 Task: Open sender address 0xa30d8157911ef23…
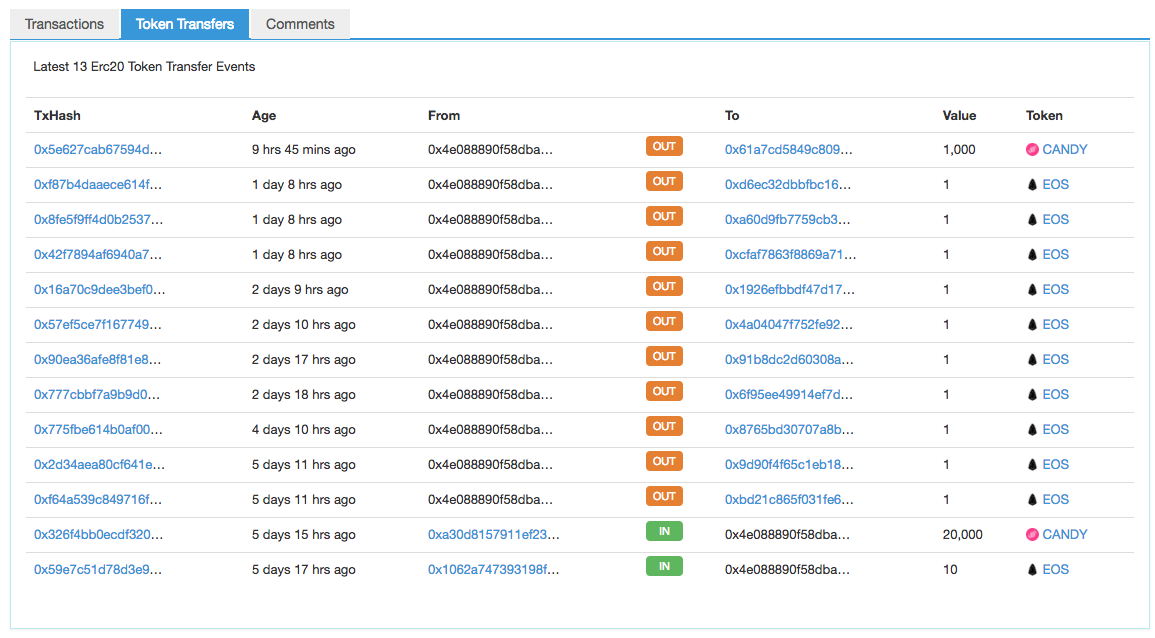click(x=494, y=535)
